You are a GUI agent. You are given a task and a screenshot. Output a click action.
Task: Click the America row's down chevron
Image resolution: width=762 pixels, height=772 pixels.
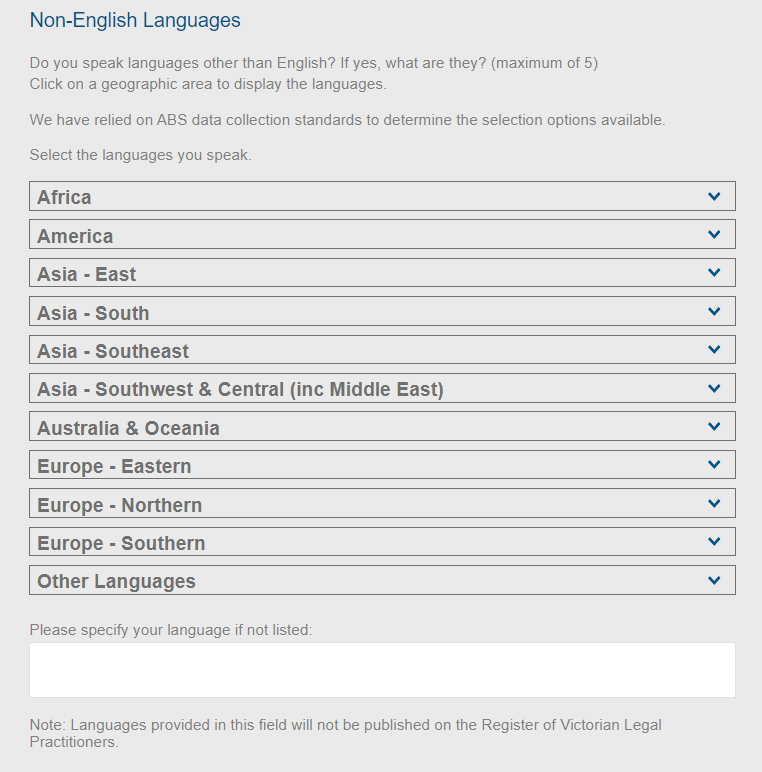click(x=714, y=235)
